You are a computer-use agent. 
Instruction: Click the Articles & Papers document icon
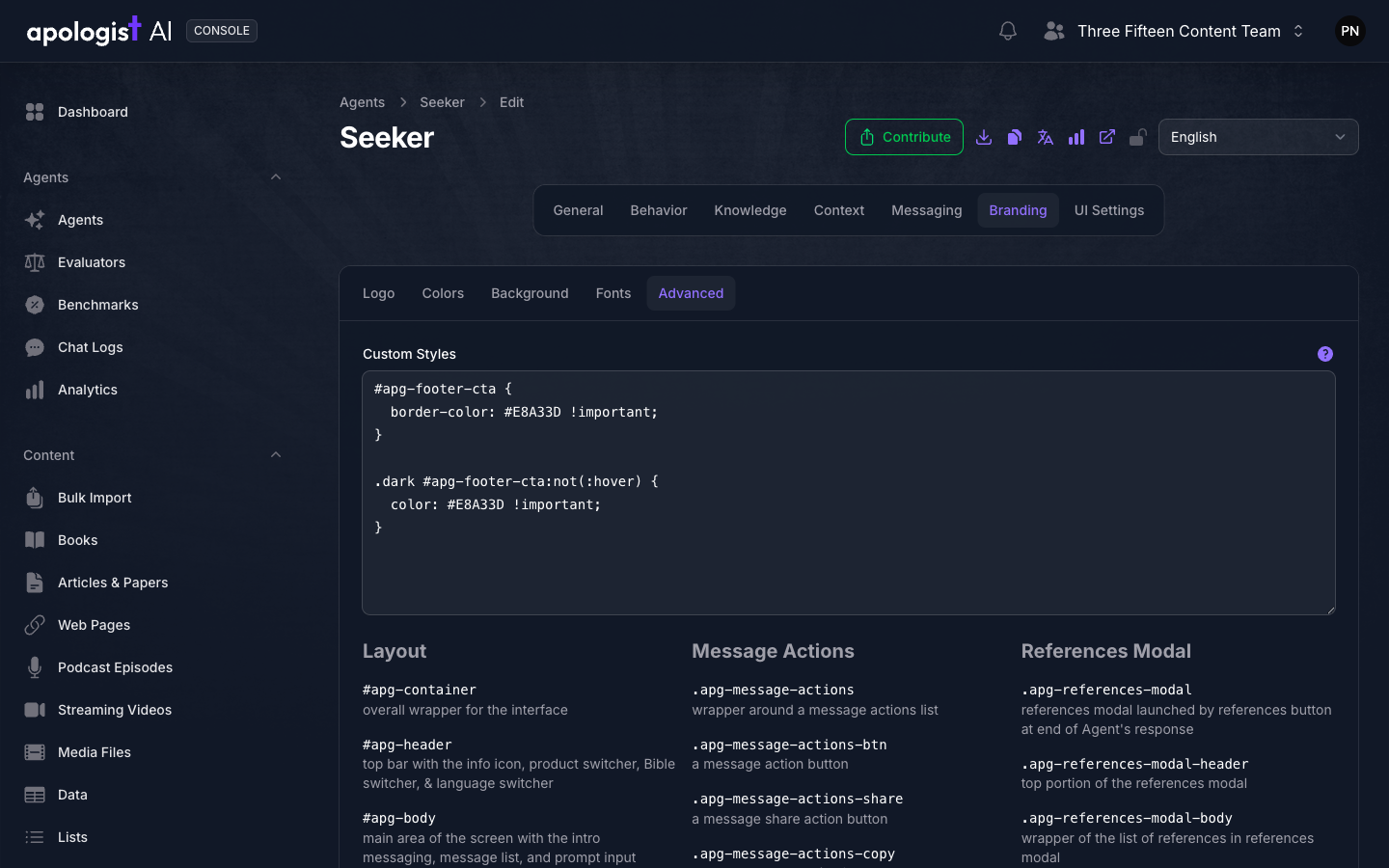click(35, 583)
